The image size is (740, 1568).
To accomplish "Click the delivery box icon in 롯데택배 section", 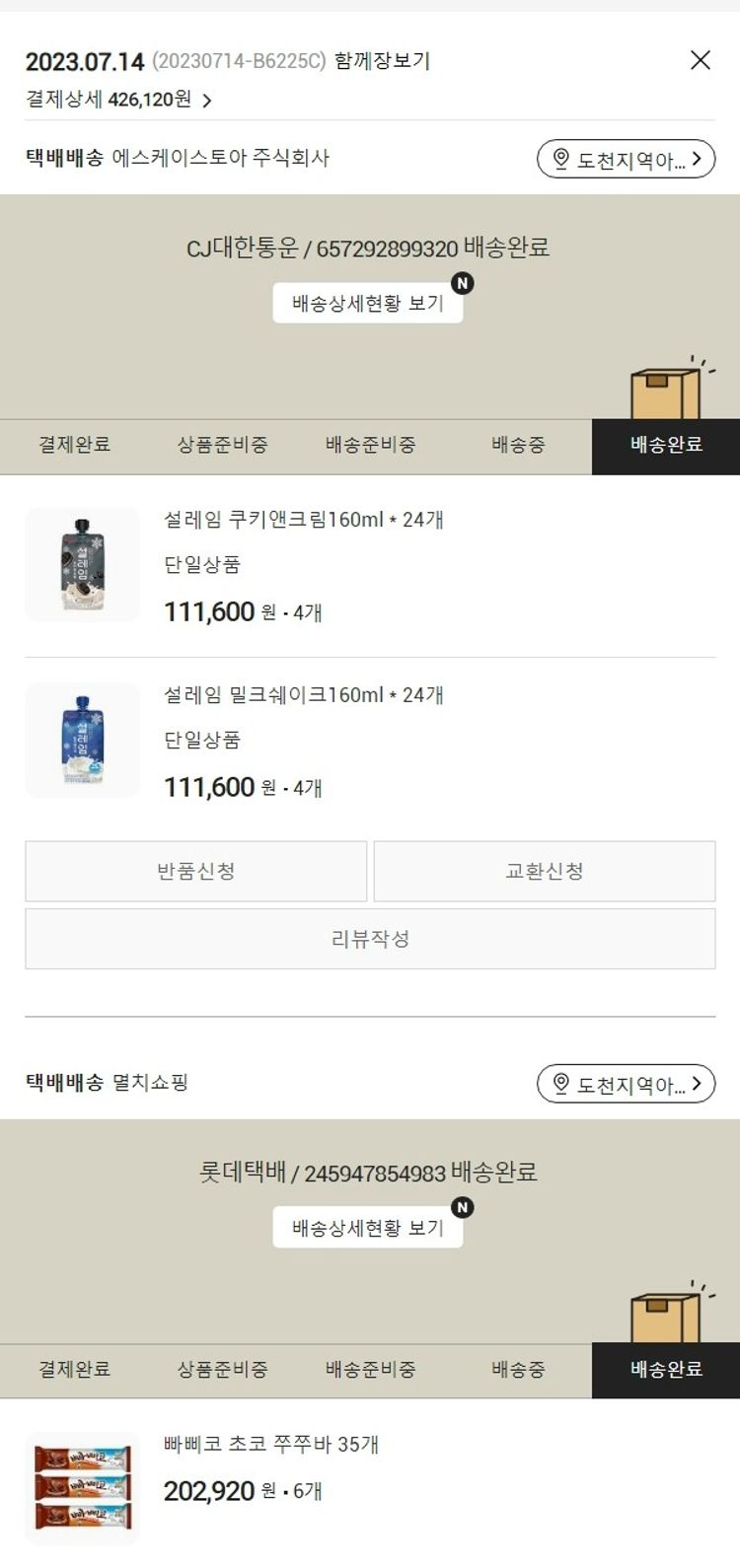I will pyautogui.click(x=666, y=1316).
